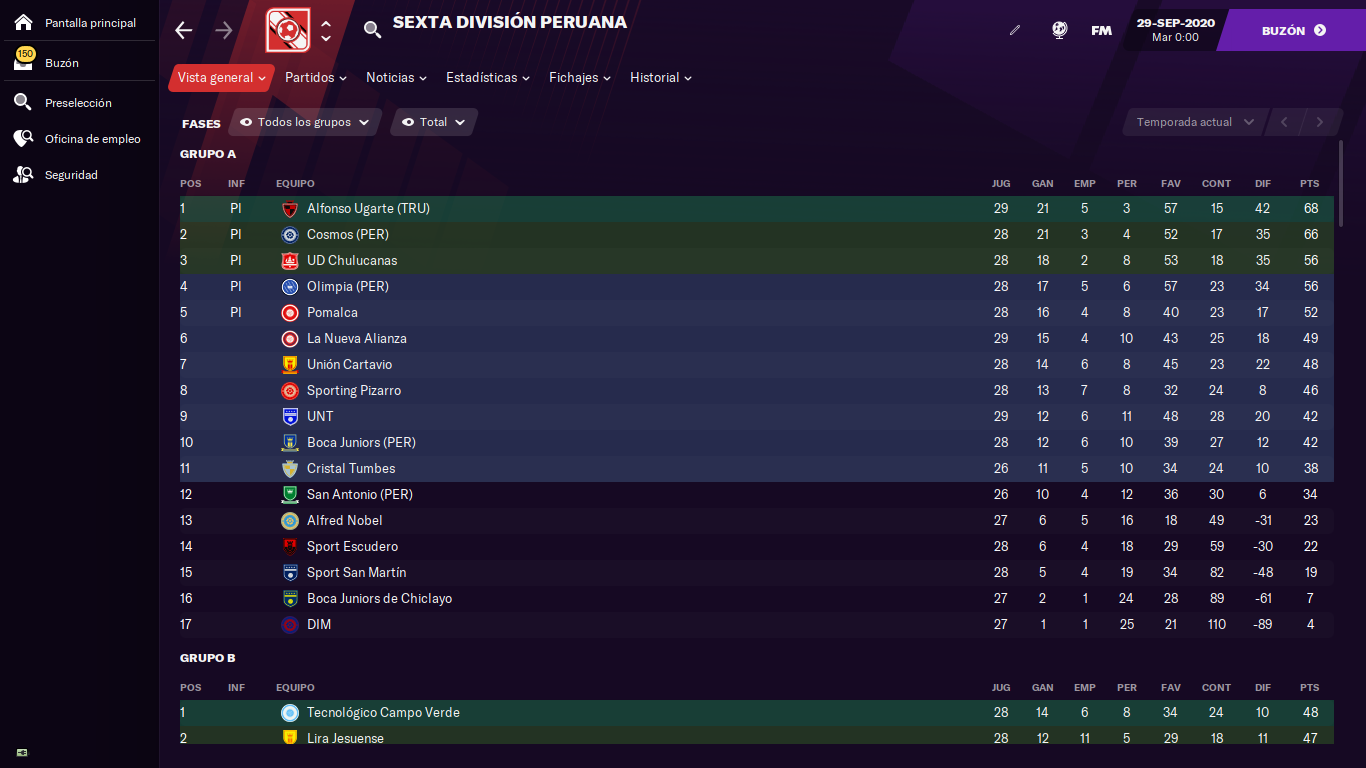Toggle the Total view eye filter

[x=434, y=122]
